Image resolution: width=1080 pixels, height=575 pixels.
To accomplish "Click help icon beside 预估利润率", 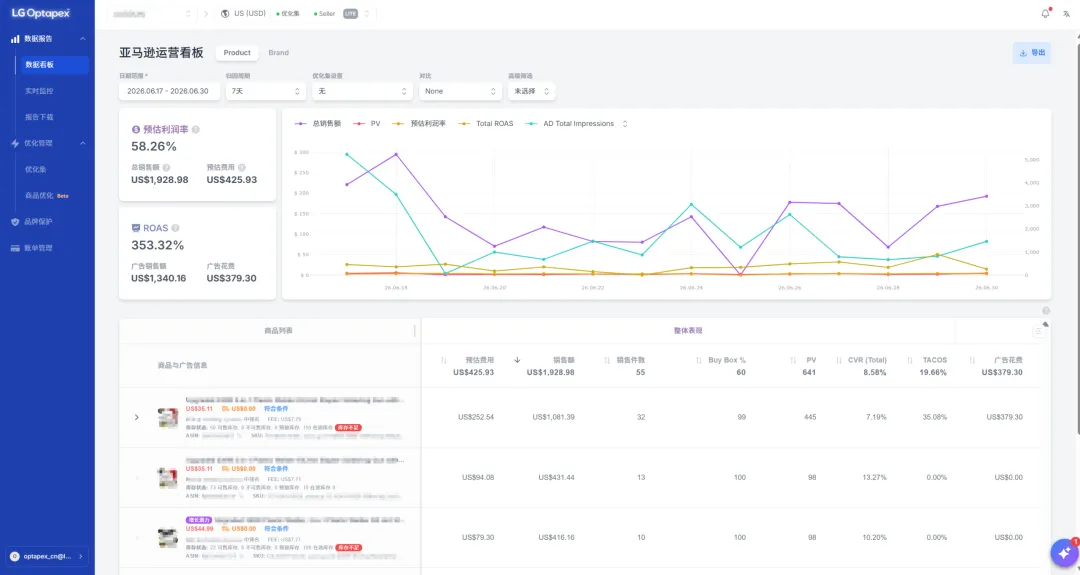I will [196, 129].
